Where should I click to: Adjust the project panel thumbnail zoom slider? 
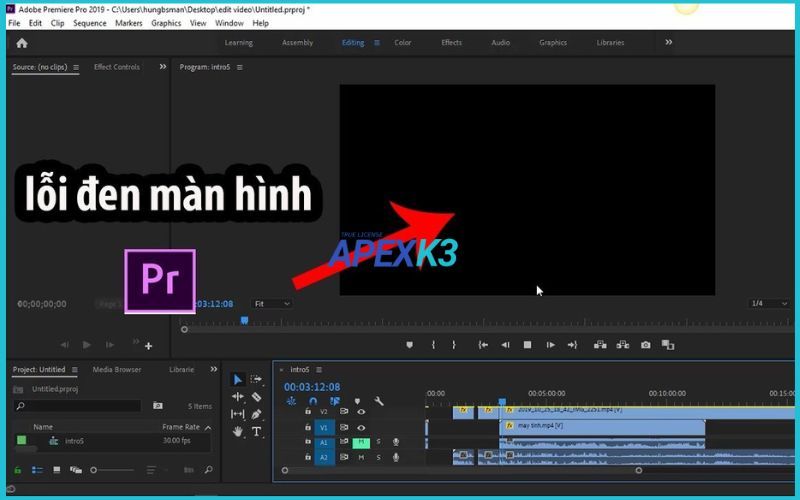[95, 469]
